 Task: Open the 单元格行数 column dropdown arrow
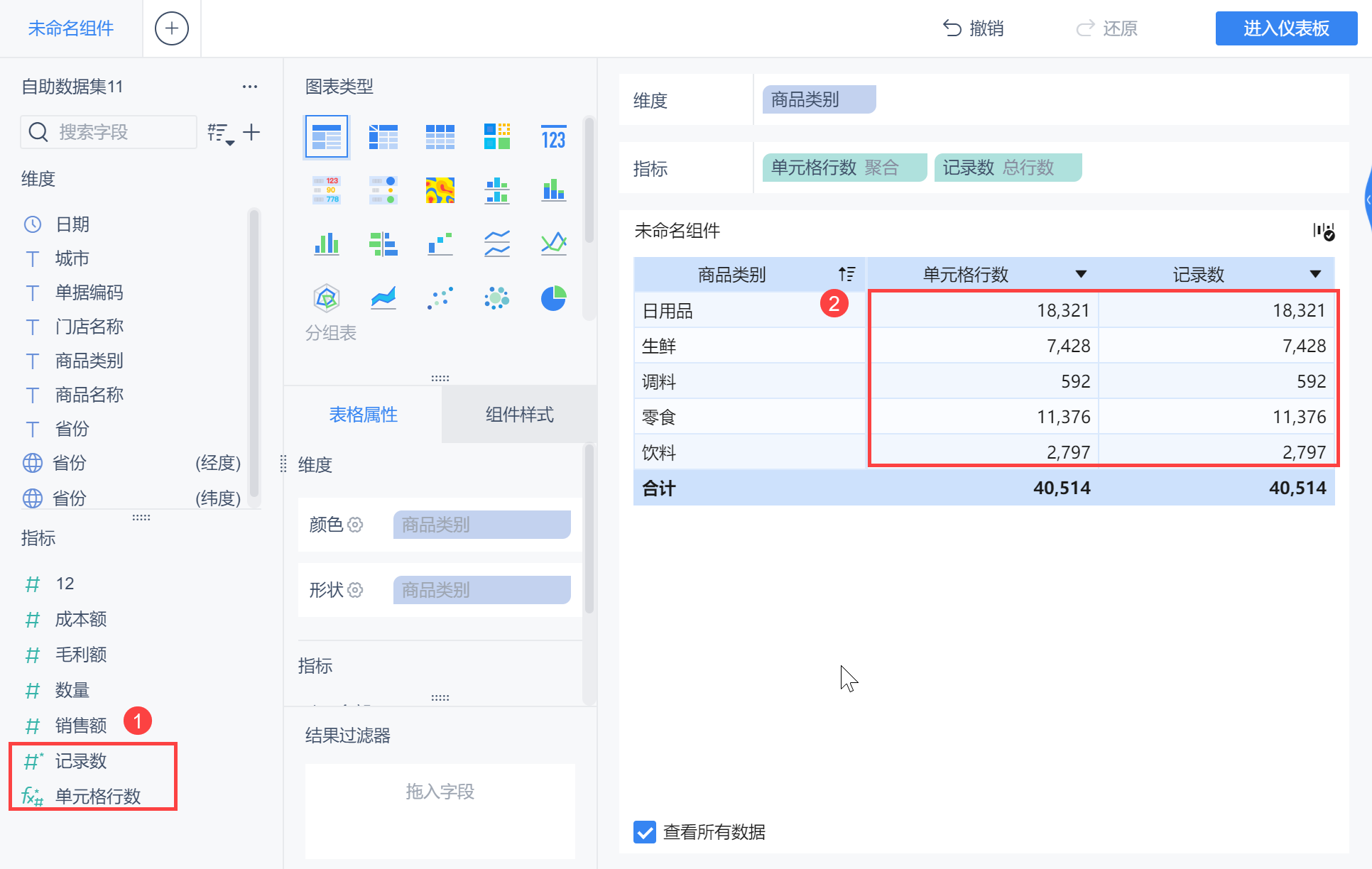[1081, 274]
